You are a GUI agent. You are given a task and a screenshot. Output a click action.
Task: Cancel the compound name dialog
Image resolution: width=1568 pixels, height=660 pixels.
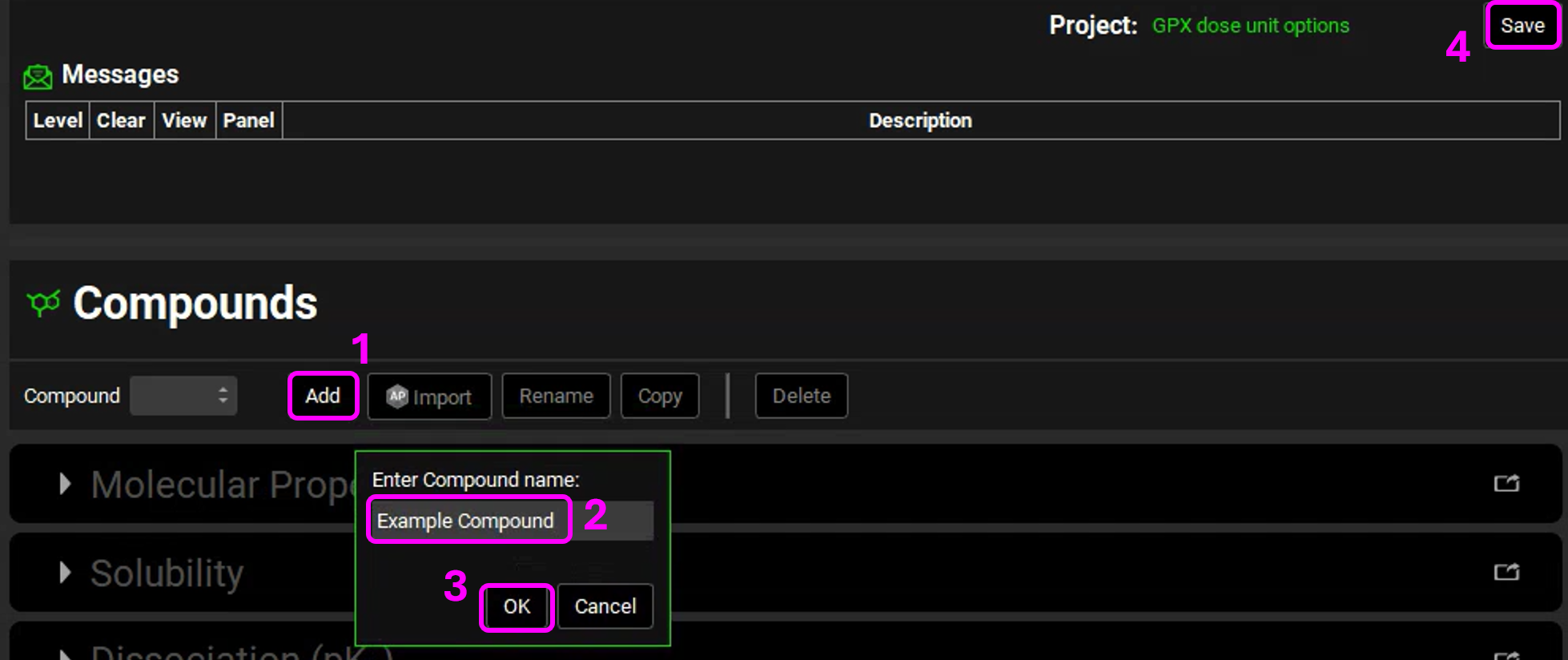605,606
